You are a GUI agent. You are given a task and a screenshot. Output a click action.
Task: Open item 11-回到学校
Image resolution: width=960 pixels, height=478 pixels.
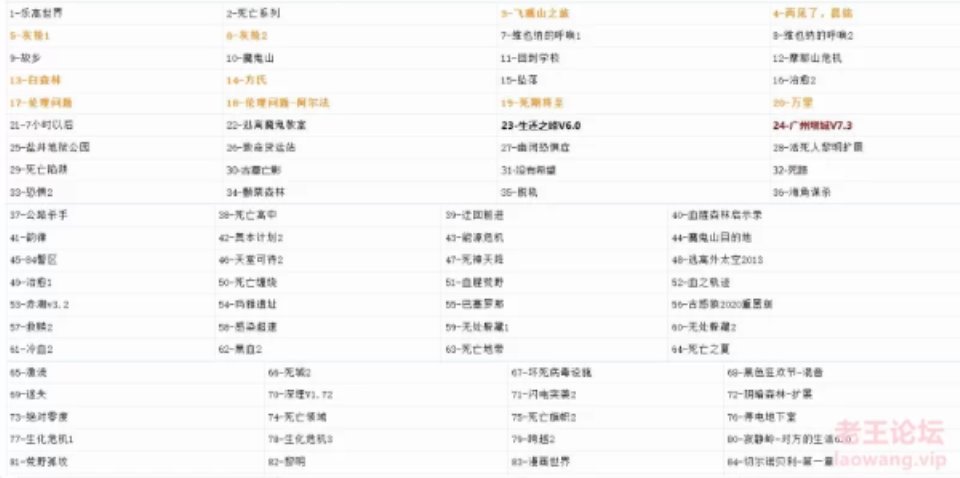click(530, 58)
